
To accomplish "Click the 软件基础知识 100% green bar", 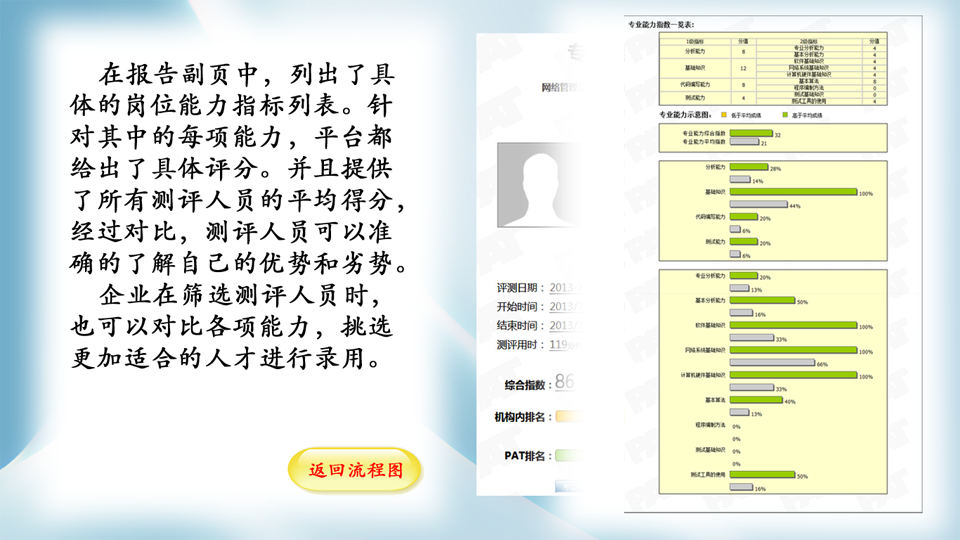I will [x=793, y=325].
